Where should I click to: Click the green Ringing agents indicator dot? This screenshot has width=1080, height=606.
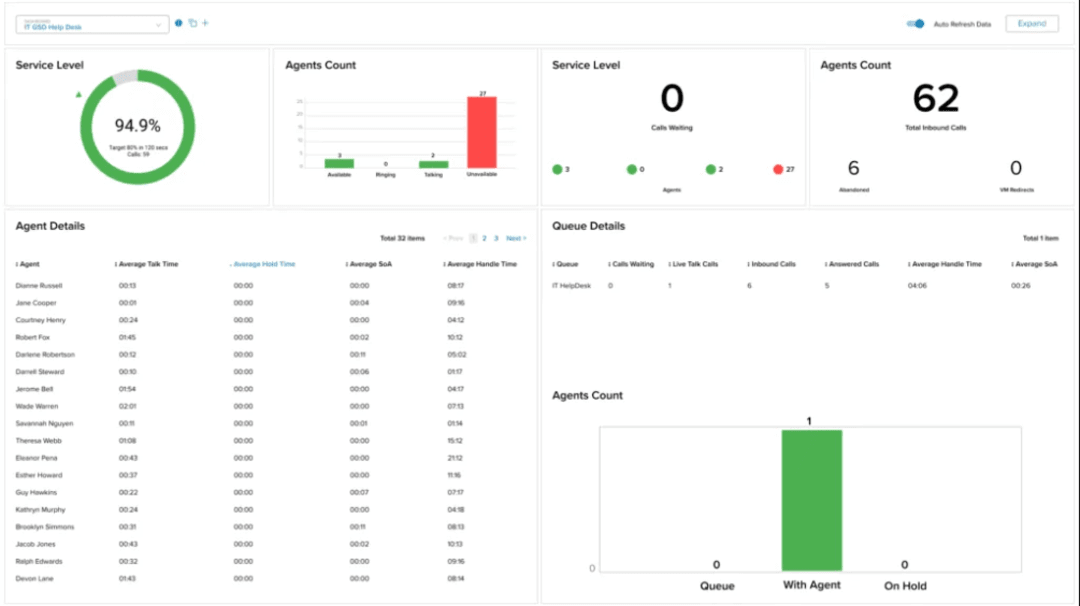coord(634,169)
